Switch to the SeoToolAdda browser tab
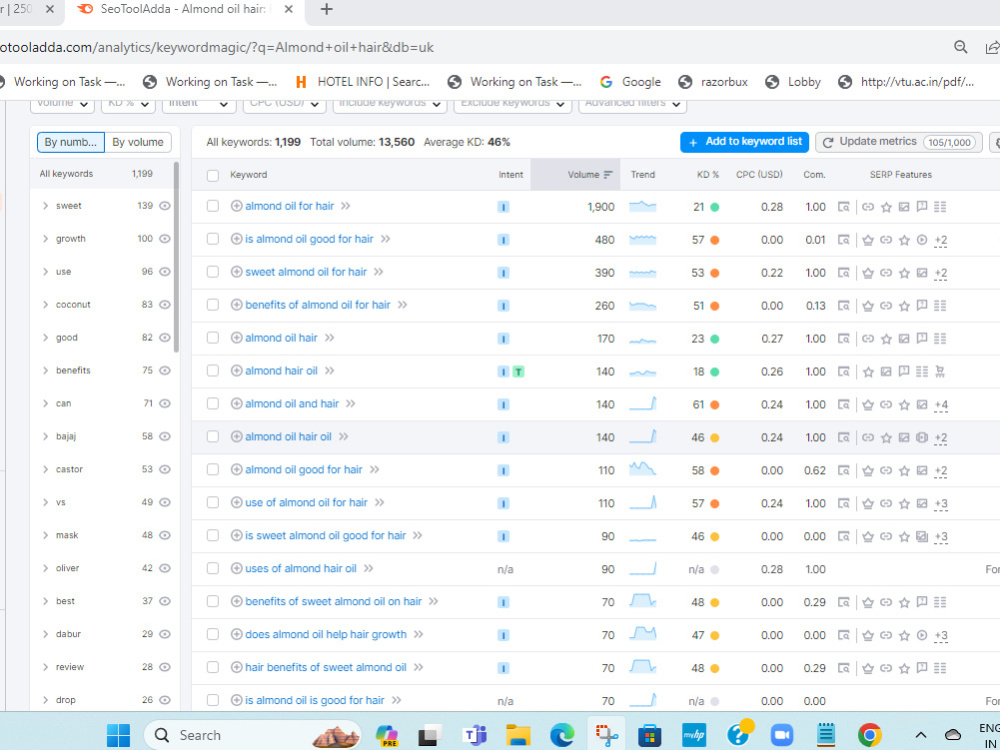This screenshot has height=750, width=1000. [185, 10]
